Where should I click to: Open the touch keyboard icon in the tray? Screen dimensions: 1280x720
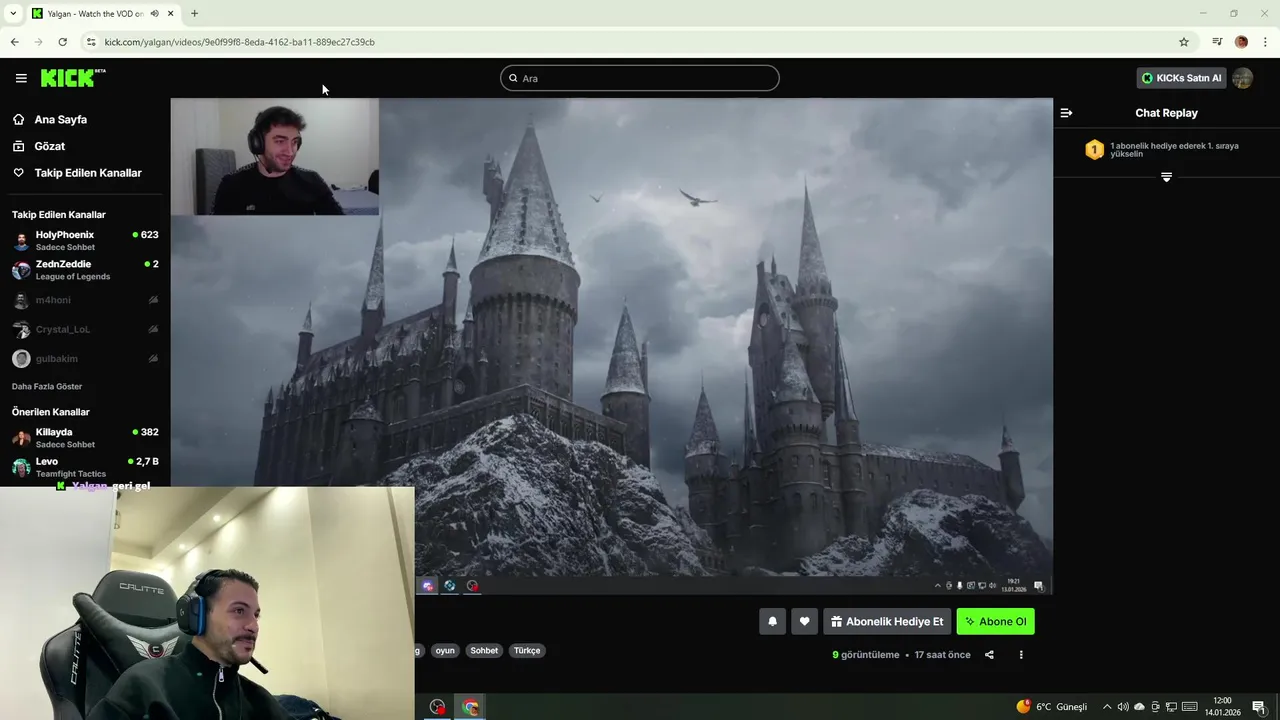pos(1190,707)
